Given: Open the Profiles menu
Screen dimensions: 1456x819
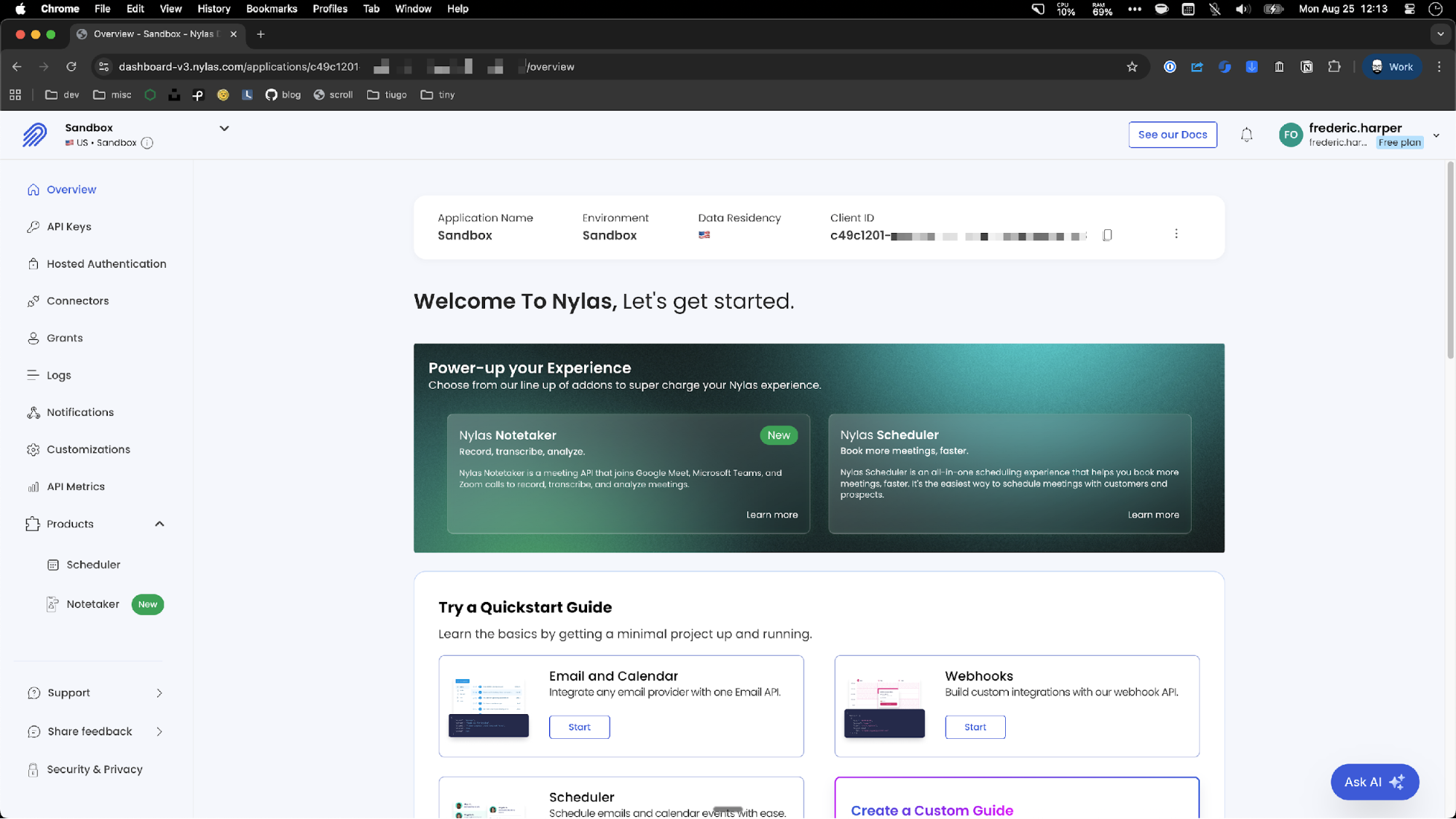Looking at the screenshot, I should tap(329, 9).
